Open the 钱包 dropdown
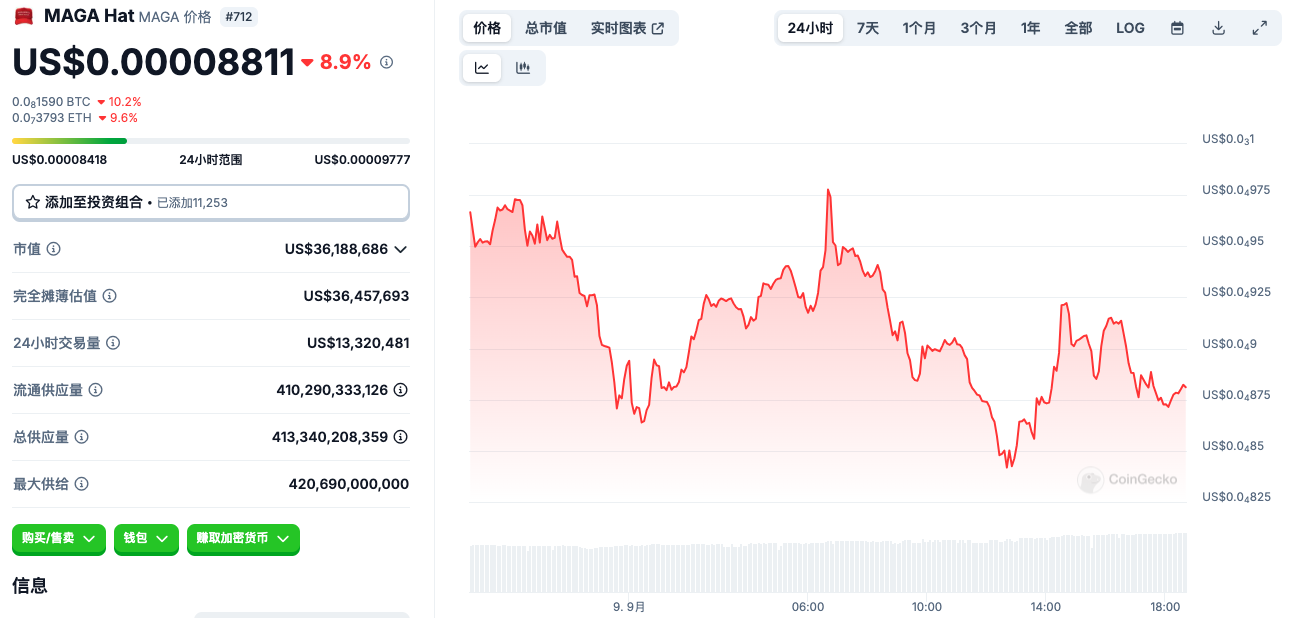The width and height of the screenshot is (1308, 618). pos(146,538)
